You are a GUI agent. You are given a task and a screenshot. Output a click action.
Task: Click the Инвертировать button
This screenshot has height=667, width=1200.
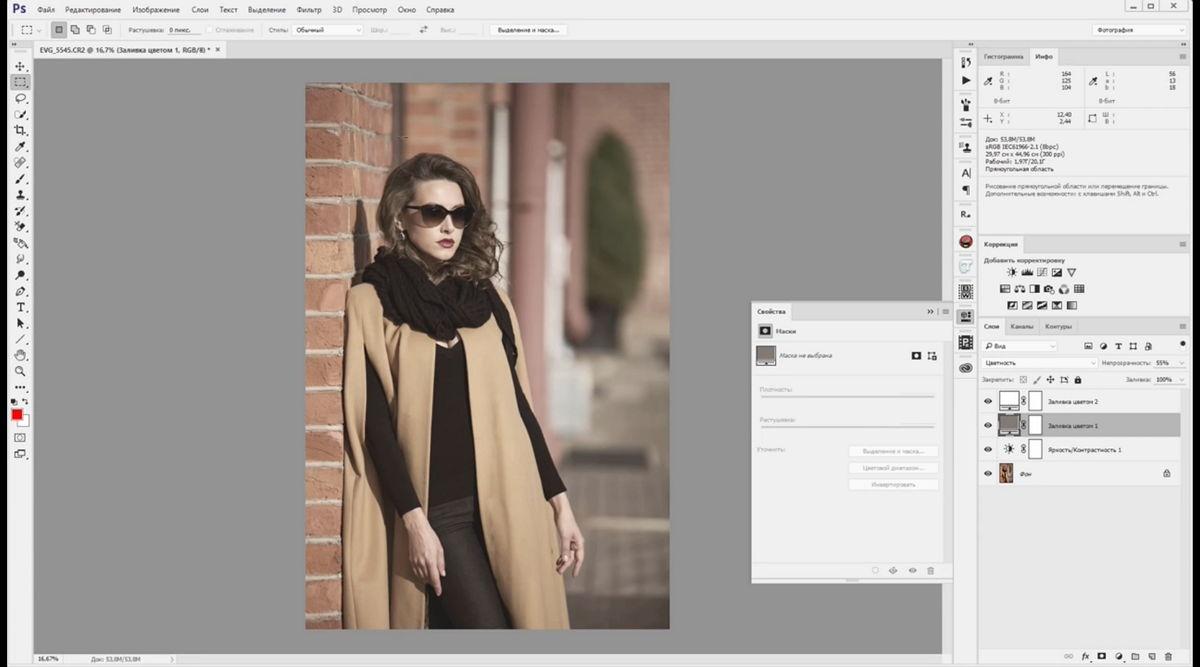point(893,484)
